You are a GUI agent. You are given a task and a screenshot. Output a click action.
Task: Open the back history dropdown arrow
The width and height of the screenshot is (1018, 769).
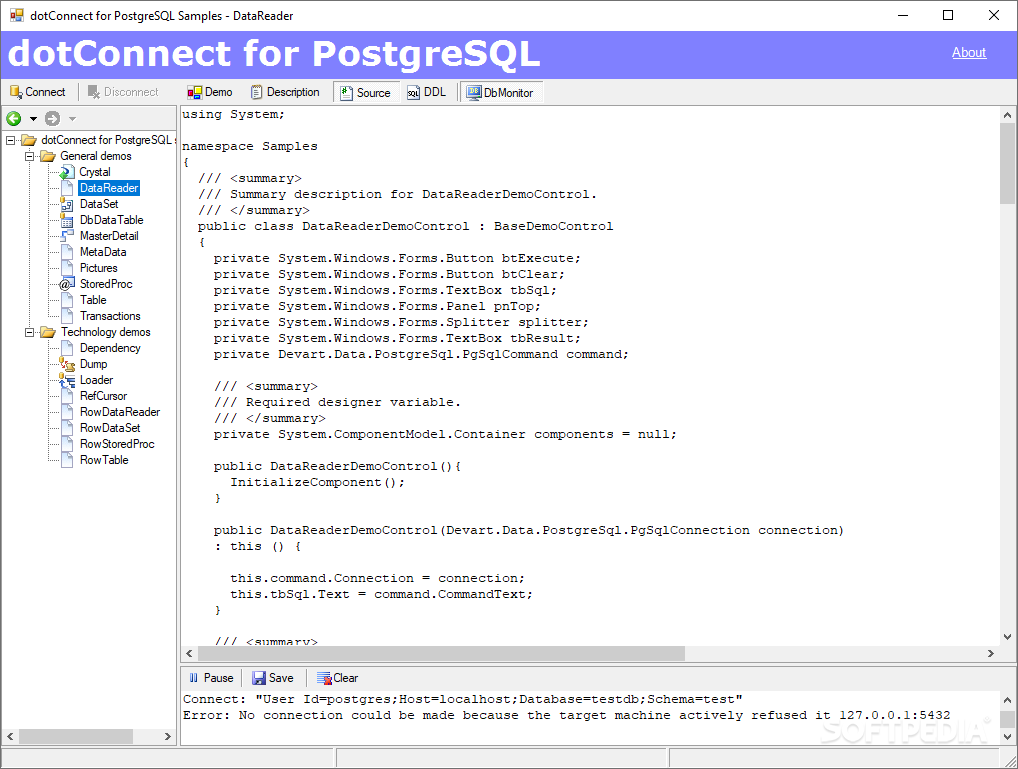tap(33, 119)
